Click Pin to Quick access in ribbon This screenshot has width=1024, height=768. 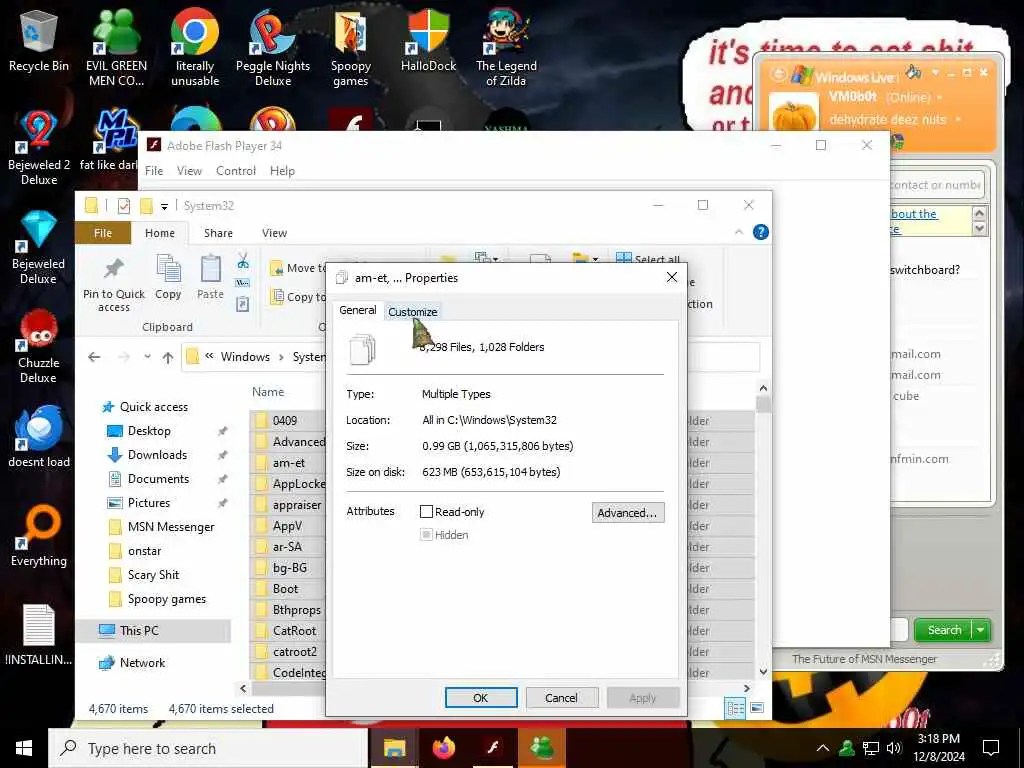coord(114,284)
